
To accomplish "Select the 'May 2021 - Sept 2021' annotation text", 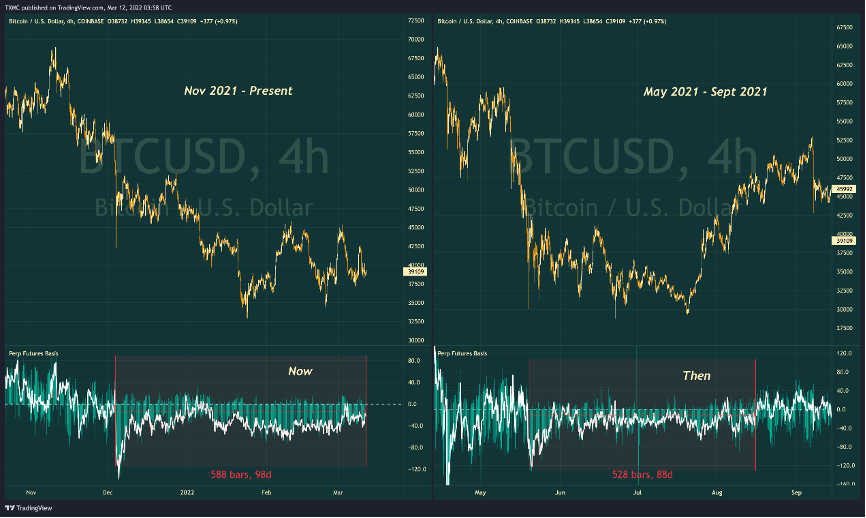I will pos(705,92).
